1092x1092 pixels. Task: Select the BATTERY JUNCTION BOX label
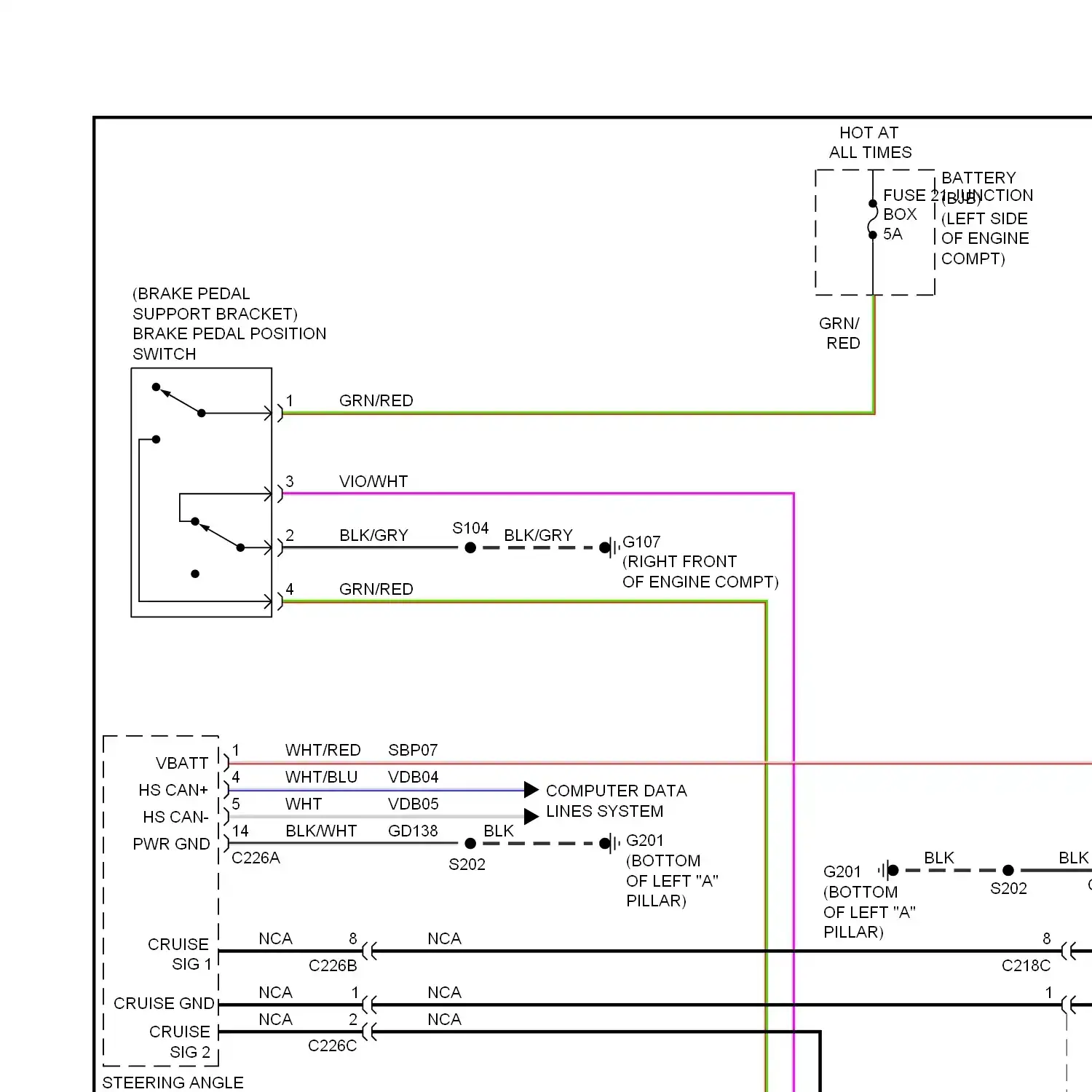click(986, 187)
